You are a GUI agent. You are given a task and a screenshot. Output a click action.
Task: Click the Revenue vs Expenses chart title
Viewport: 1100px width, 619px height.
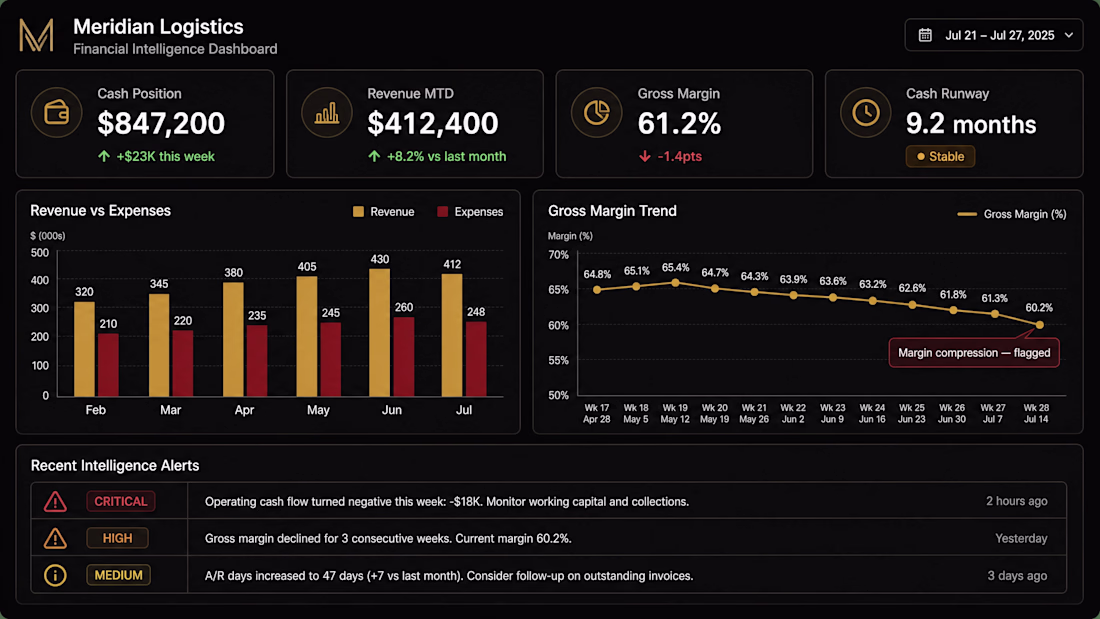tap(100, 211)
